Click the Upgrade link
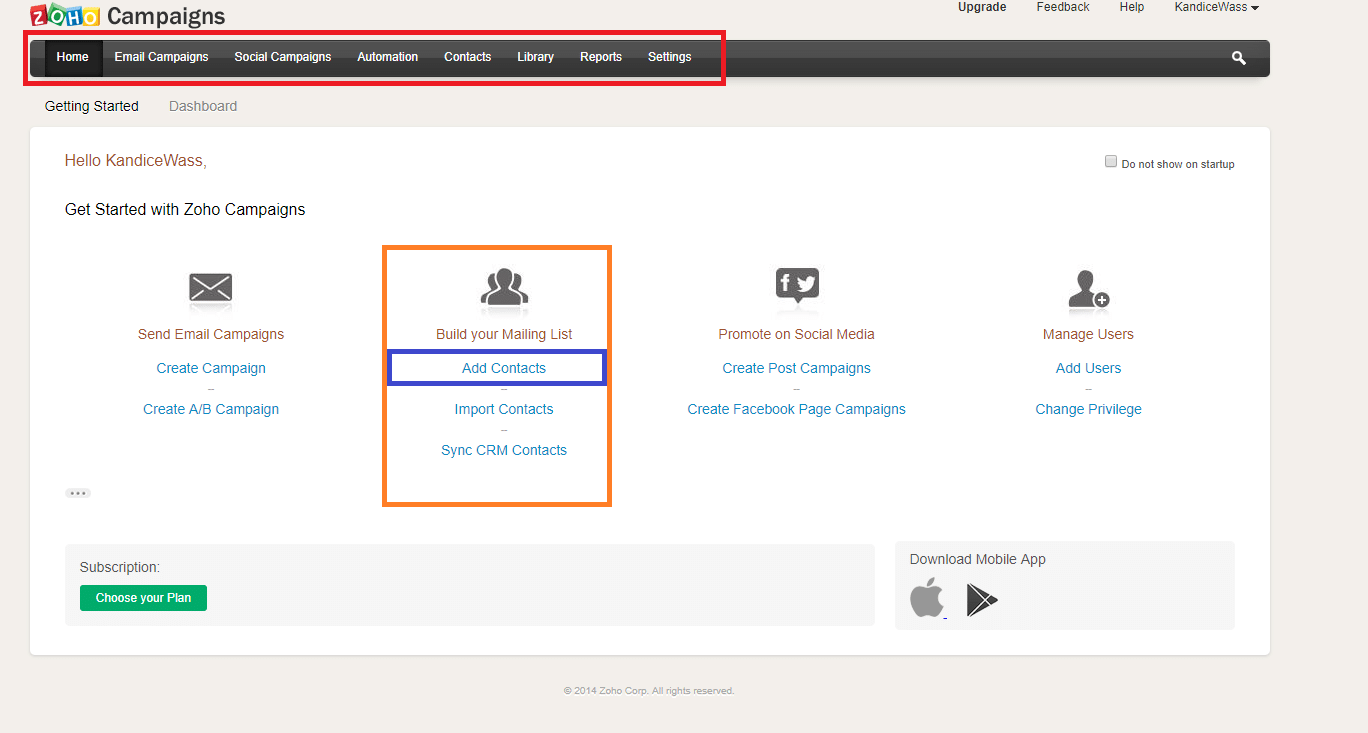1368x733 pixels. [982, 7]
